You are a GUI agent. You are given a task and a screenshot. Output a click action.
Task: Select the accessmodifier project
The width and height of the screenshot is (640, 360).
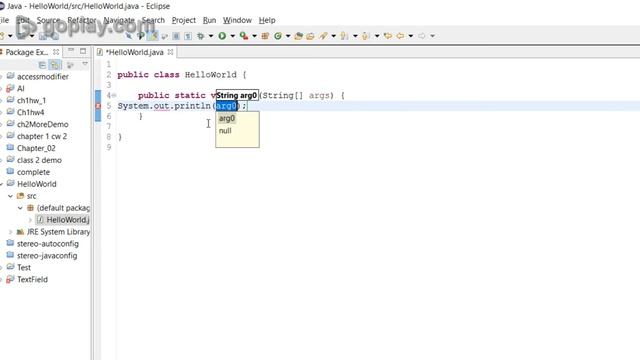click(42, 77)
